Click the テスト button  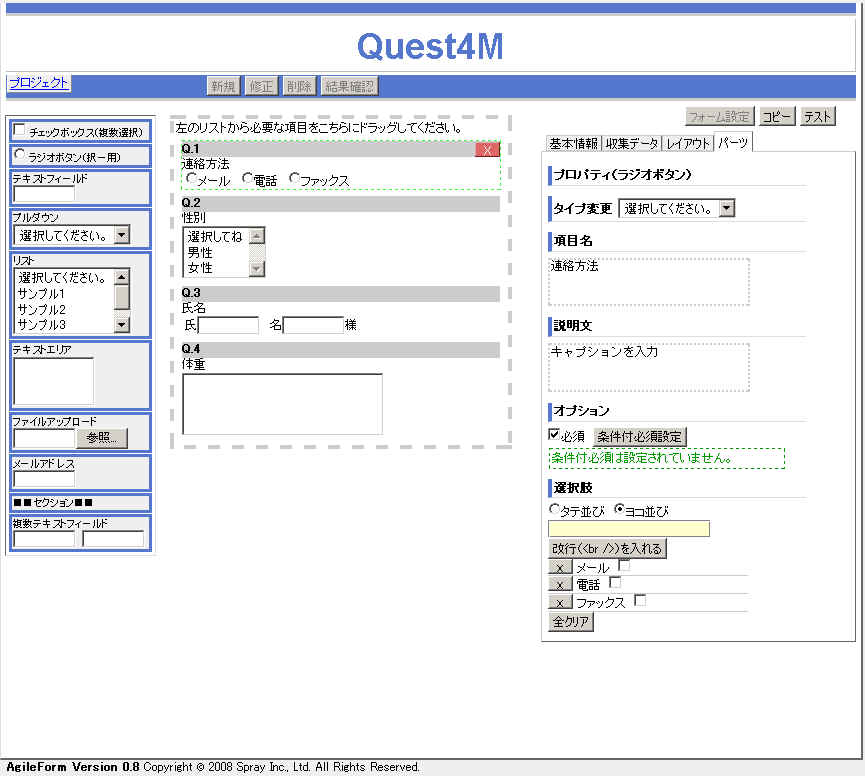click(818, 116)
